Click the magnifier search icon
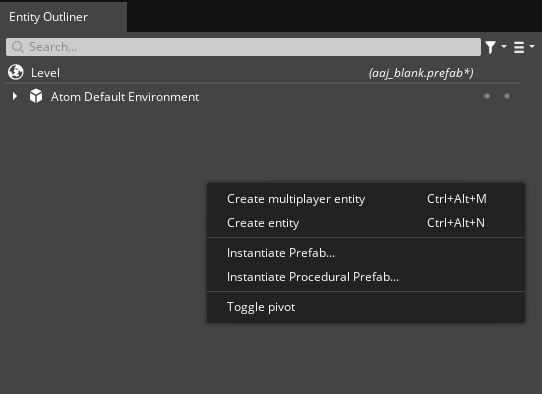Viewport: 542px width, 394px height. [18, 47]
